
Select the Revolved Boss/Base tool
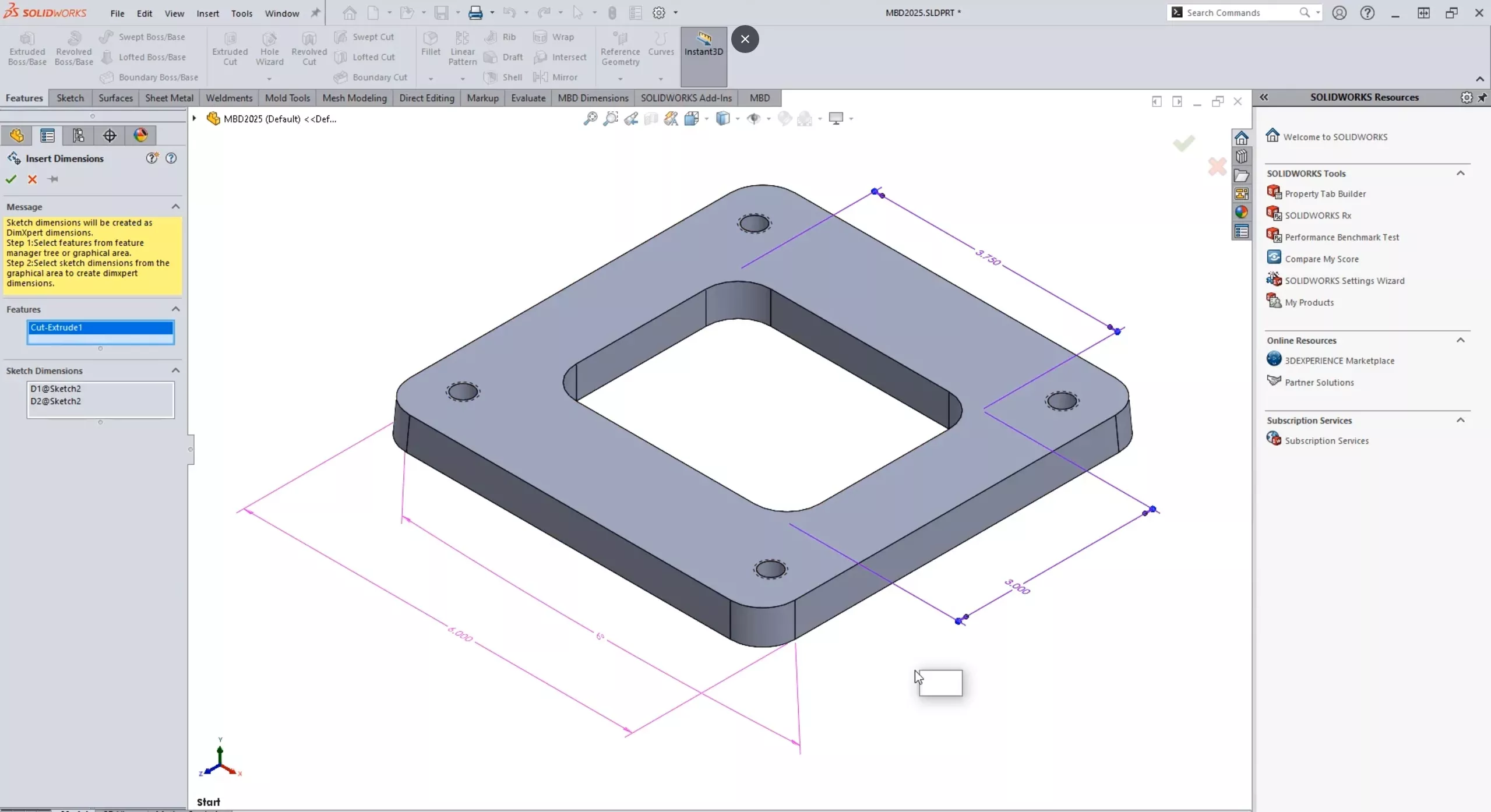[x=73, y=48]
